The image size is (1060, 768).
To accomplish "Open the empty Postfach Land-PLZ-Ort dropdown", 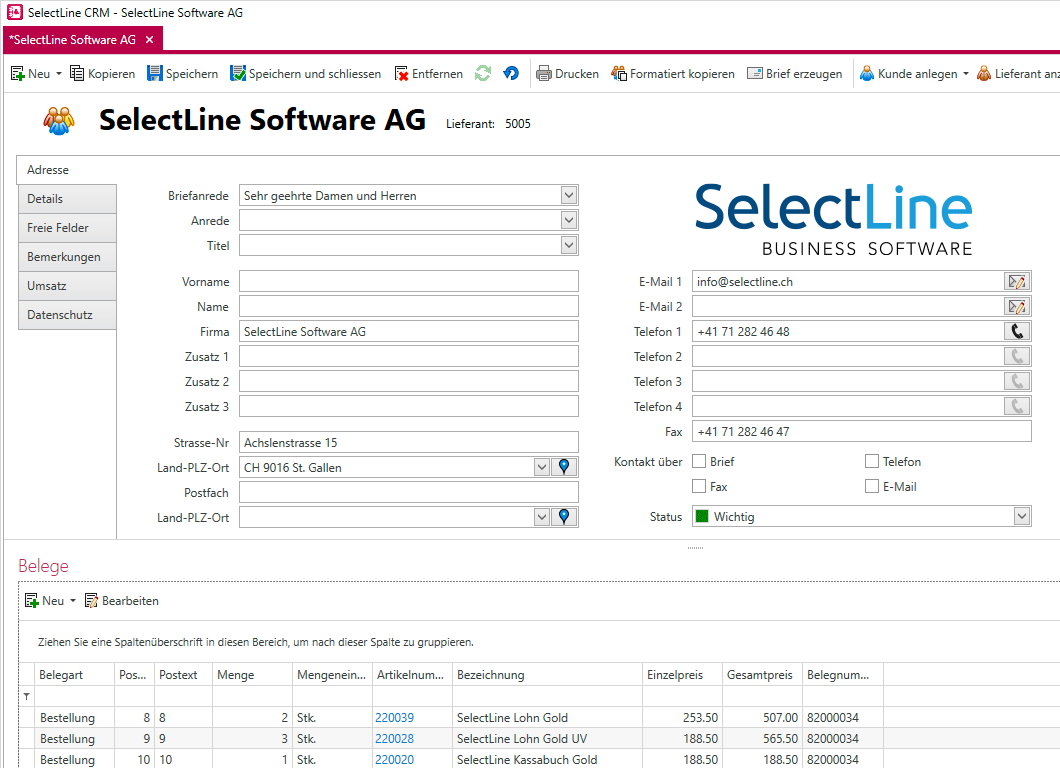I will point(541,517).
